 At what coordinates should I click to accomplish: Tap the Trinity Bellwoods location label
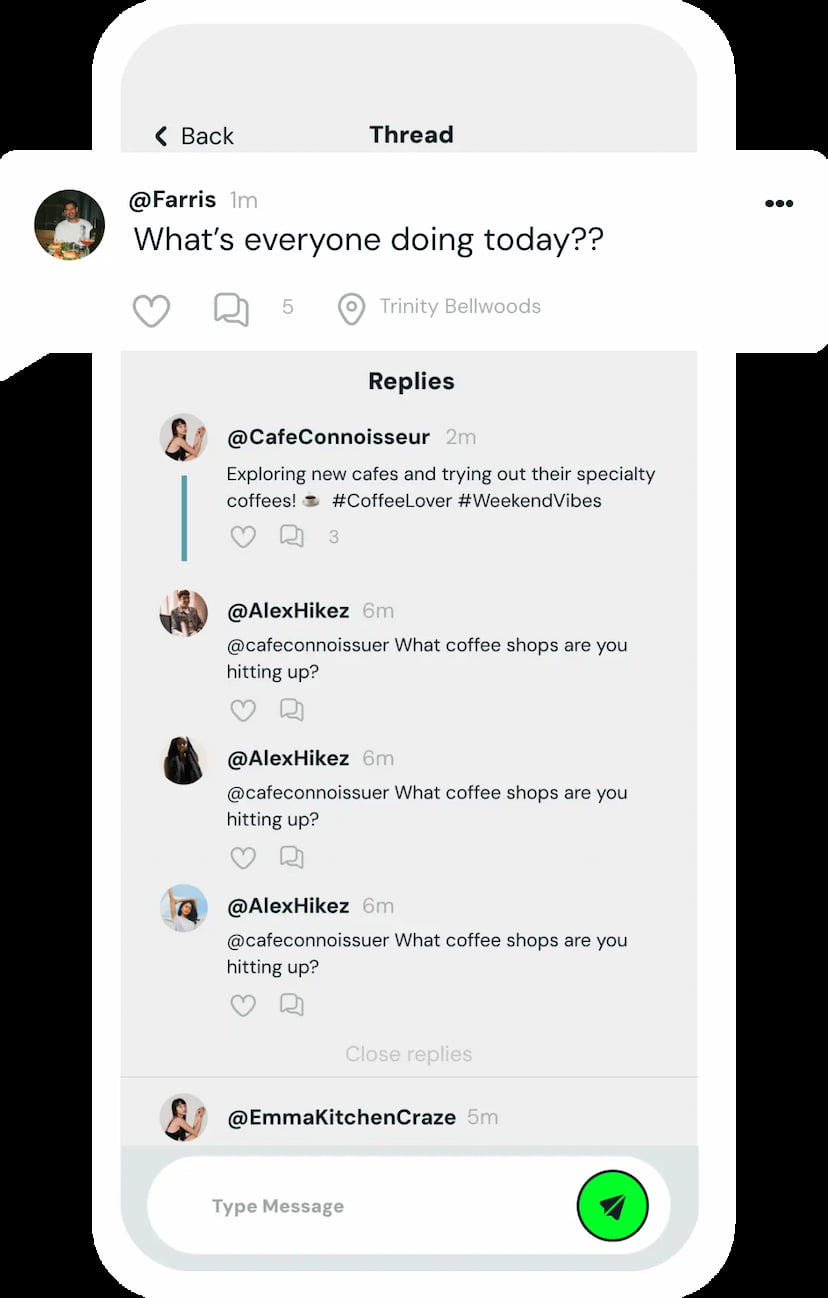click(460, 307)
